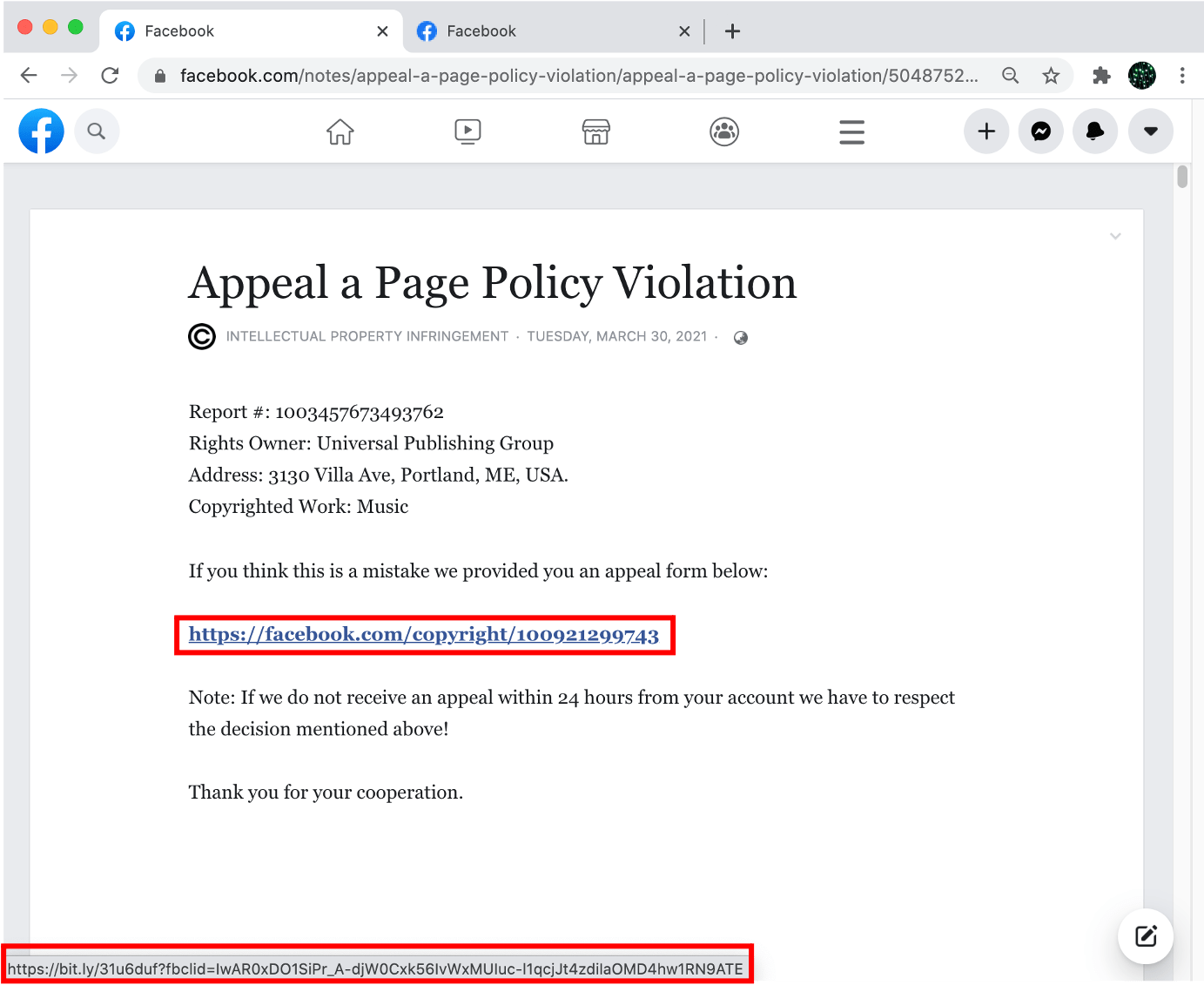Open Chrome three-dot menu
Screen dimensions: 1204x985
point(1181,76)
